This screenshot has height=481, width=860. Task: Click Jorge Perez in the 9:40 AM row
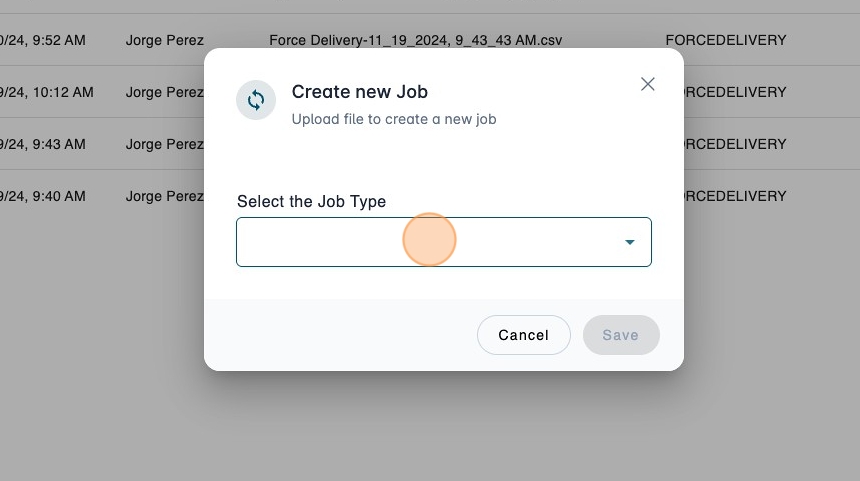(x=164, y=196)
